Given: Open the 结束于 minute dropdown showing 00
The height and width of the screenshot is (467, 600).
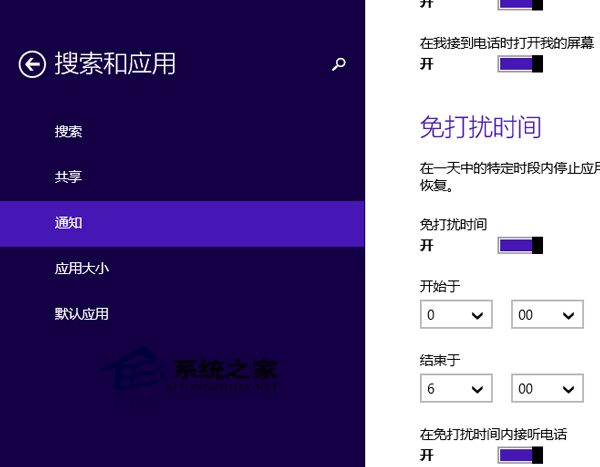Looking at the screenshot, I should point(547,388).
